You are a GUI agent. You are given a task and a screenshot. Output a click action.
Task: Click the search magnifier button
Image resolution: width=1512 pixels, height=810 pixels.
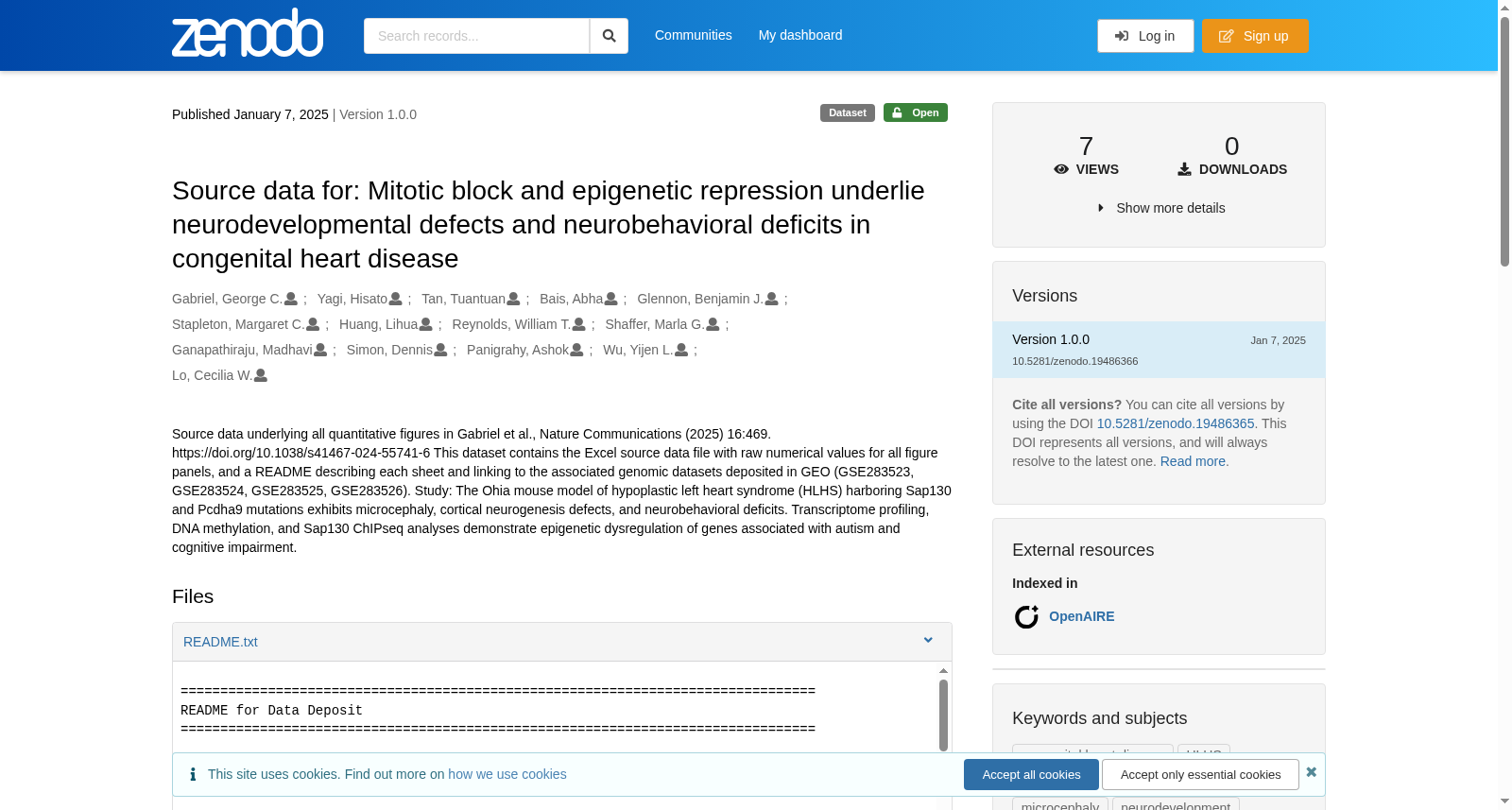pos(610,36)
